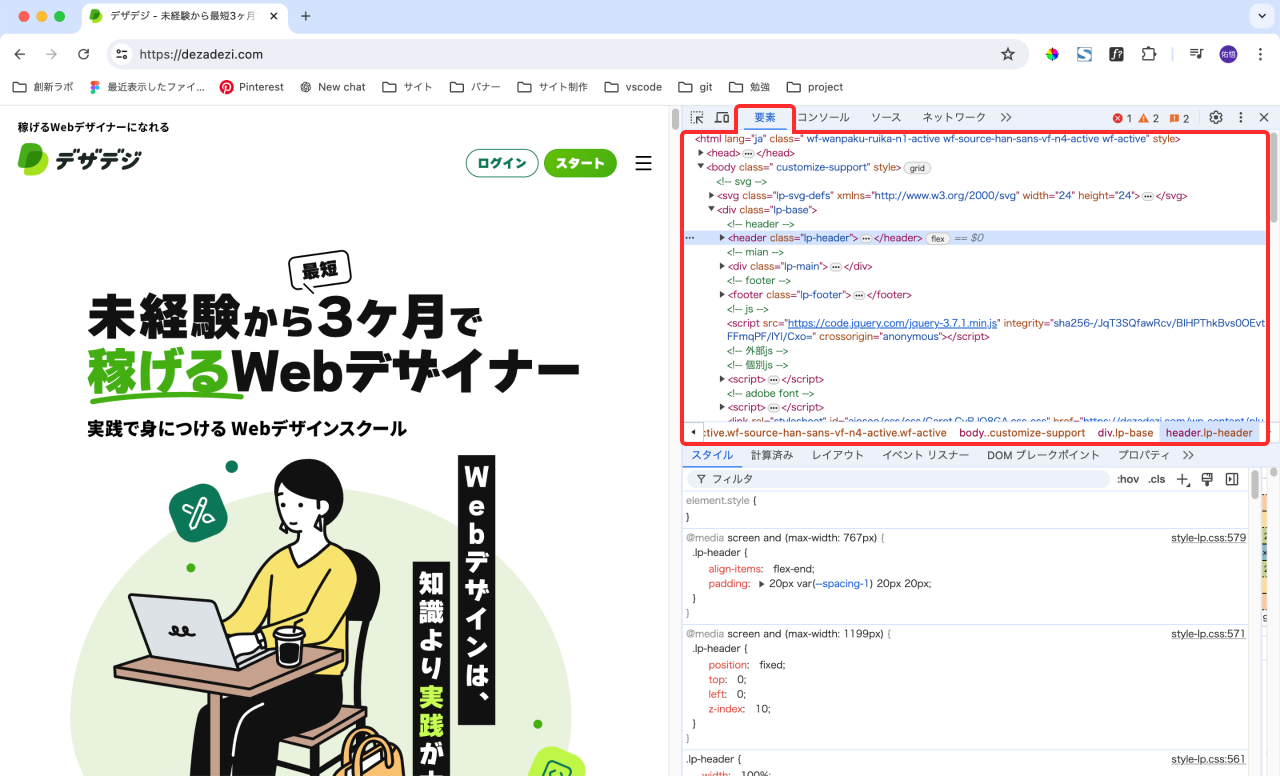
Task: Open the media control playlist icon
Action: point(1196,54)
